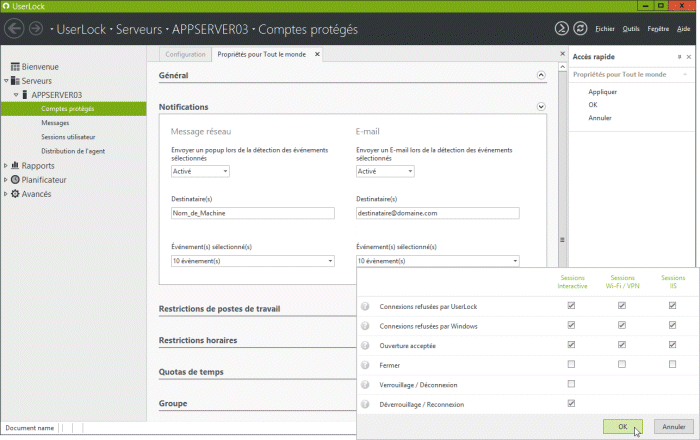
Task: Toggle Connexions refusées par UserLock Sessions Interactive
Action: pyautogui.click(x=571, y=306)
